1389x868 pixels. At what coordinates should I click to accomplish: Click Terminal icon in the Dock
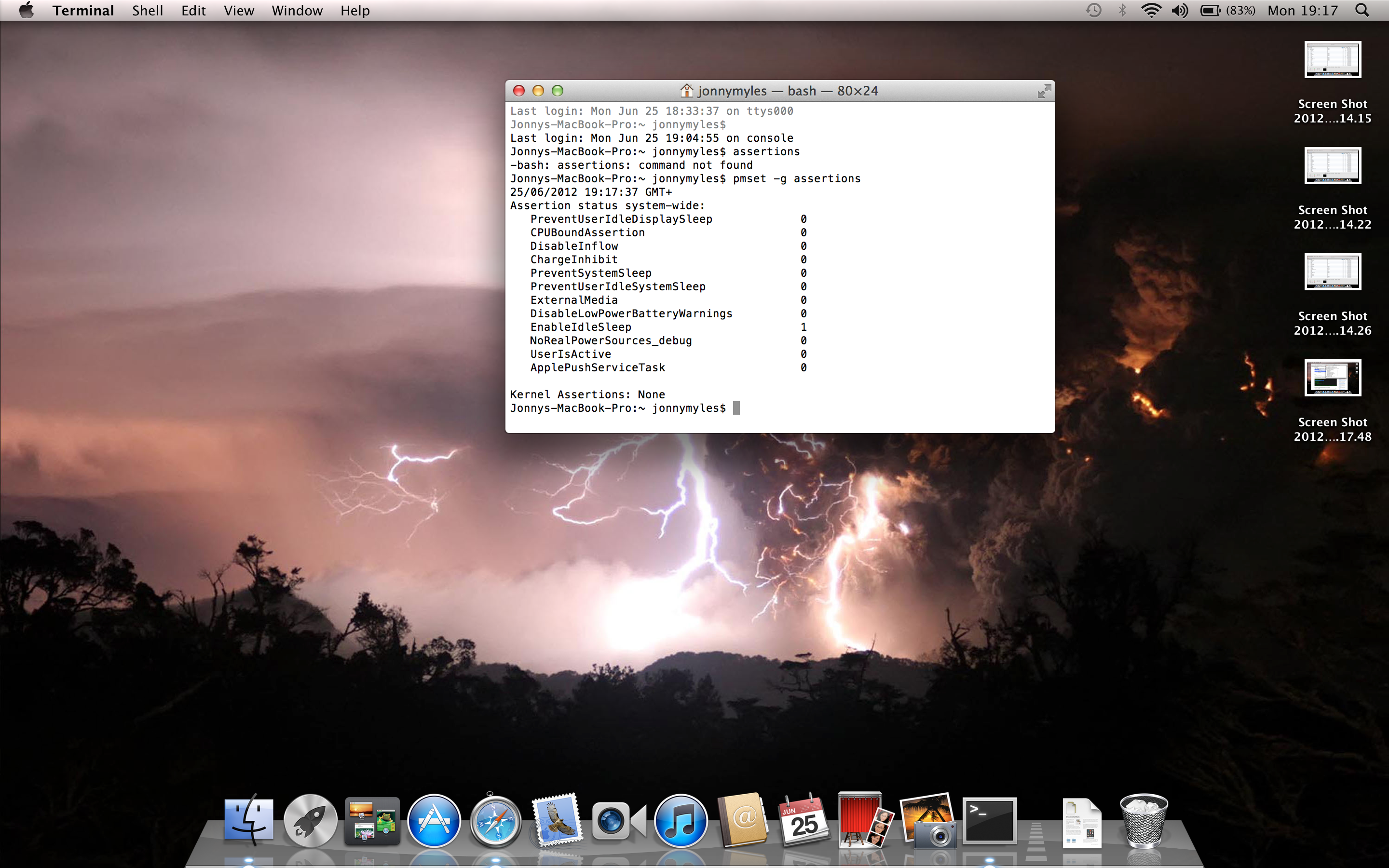pos(990,821)
